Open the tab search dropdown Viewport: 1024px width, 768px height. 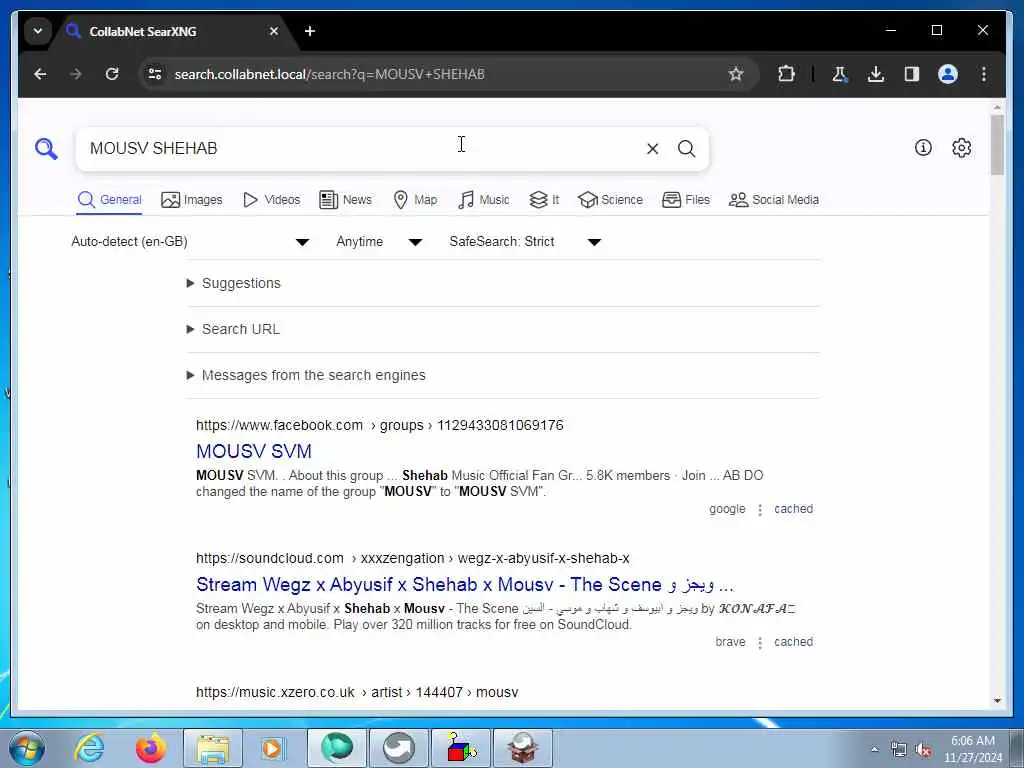pyautogui.click(x=38, y=31)
